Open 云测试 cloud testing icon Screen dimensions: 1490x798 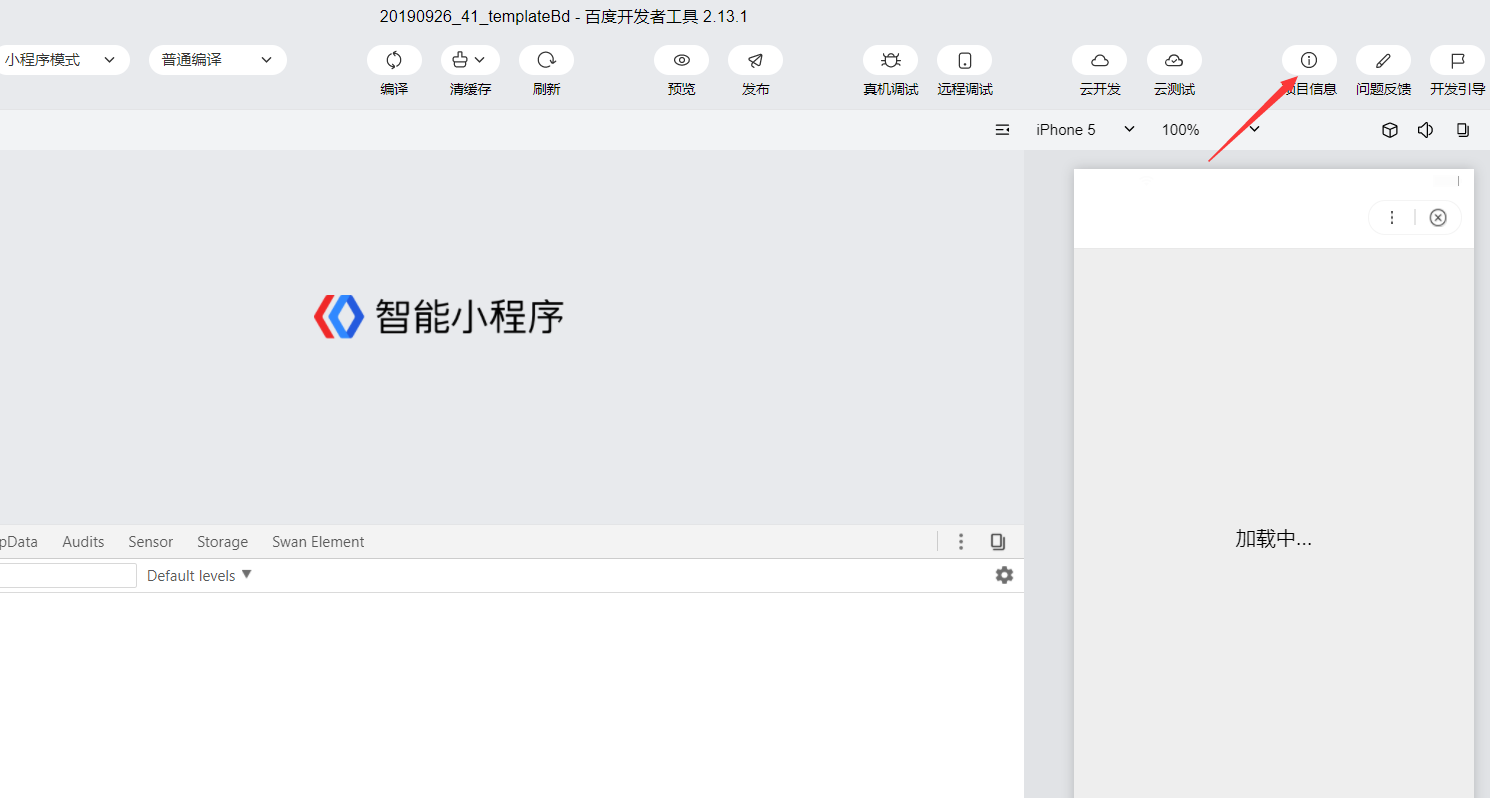click(x=1174, y=60)
